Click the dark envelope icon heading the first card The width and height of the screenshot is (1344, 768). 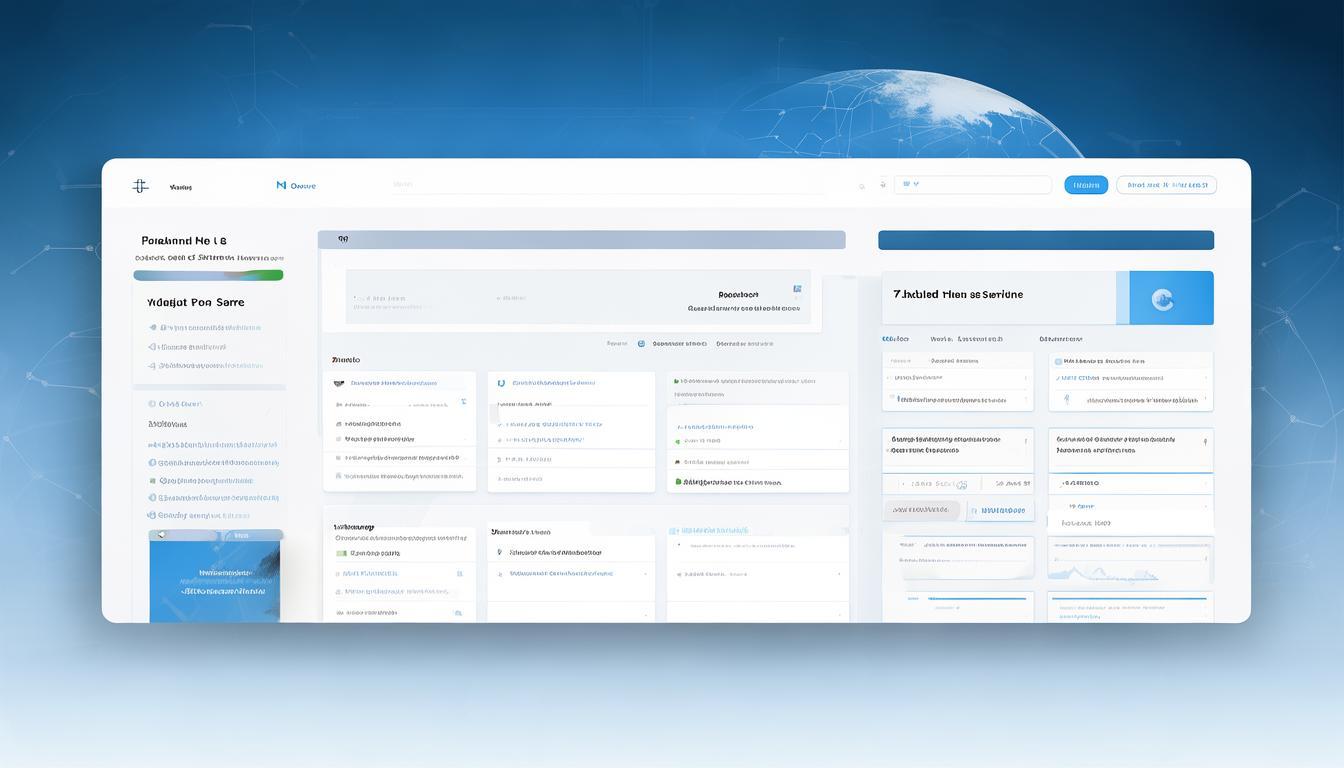[340, 382]
